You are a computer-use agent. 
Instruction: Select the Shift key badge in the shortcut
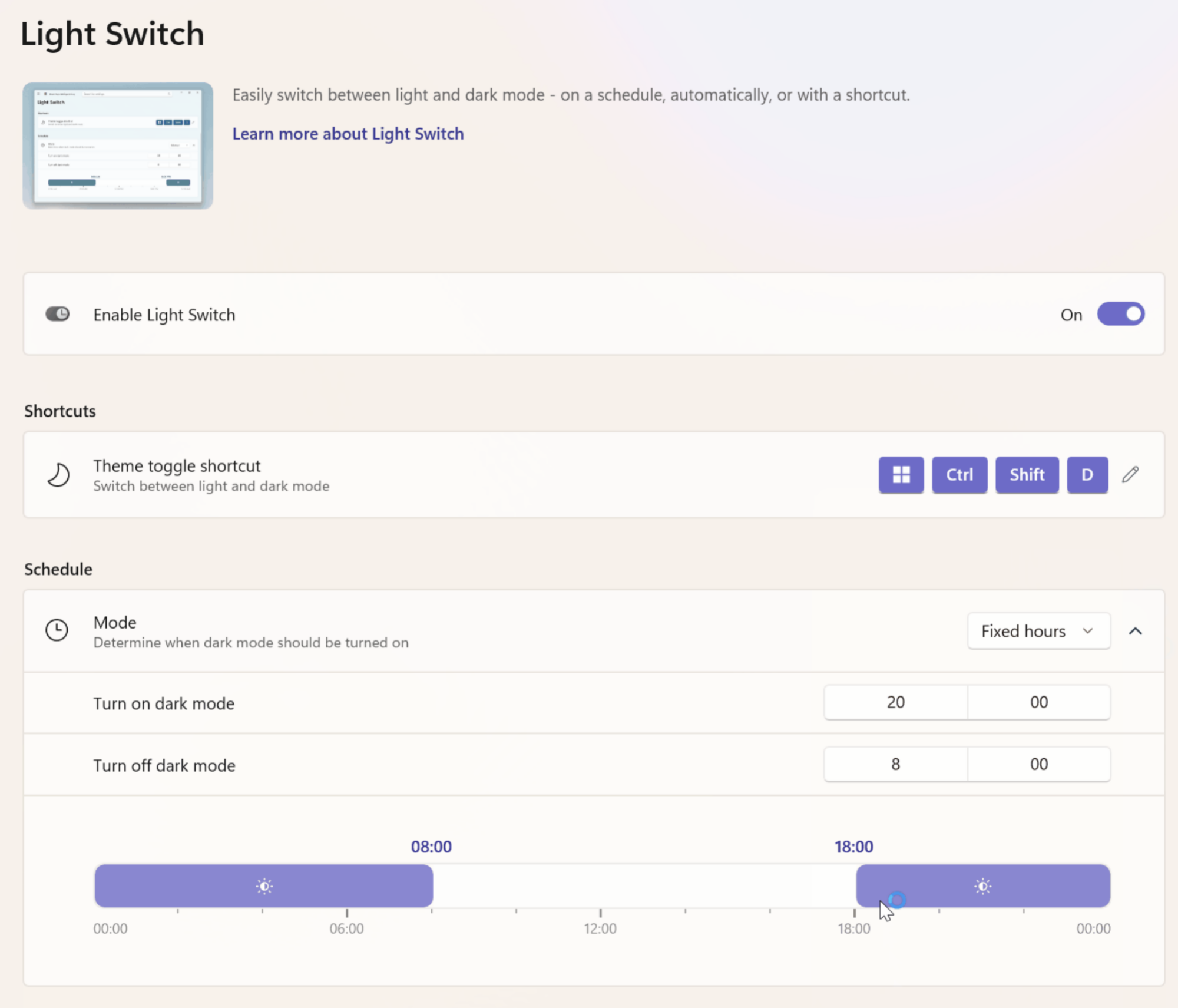[x=1026, y=475]
